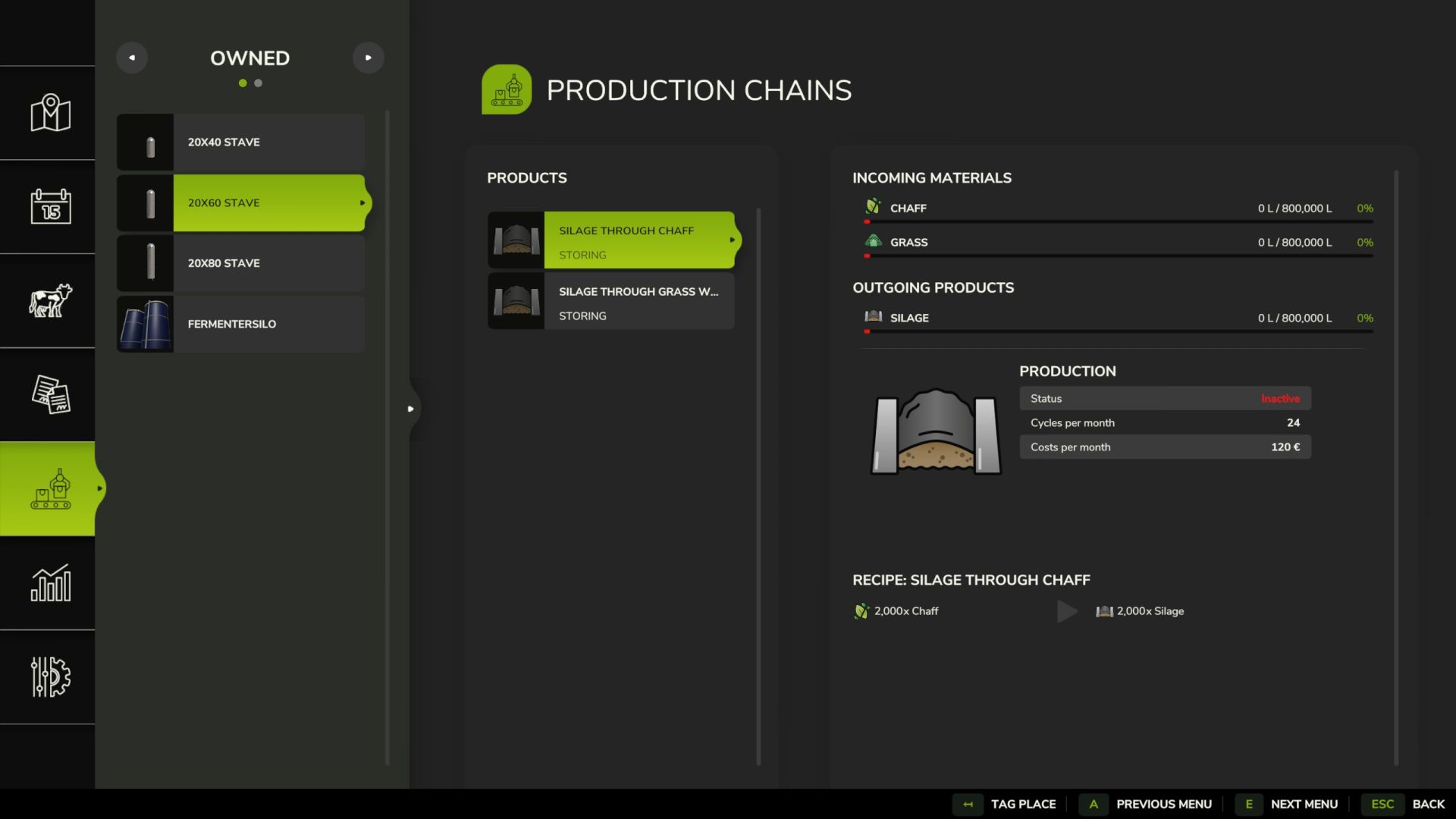Open the game settings sliders icon
The width and height of the screenshot is (1456, 819).
pos(50,676)
